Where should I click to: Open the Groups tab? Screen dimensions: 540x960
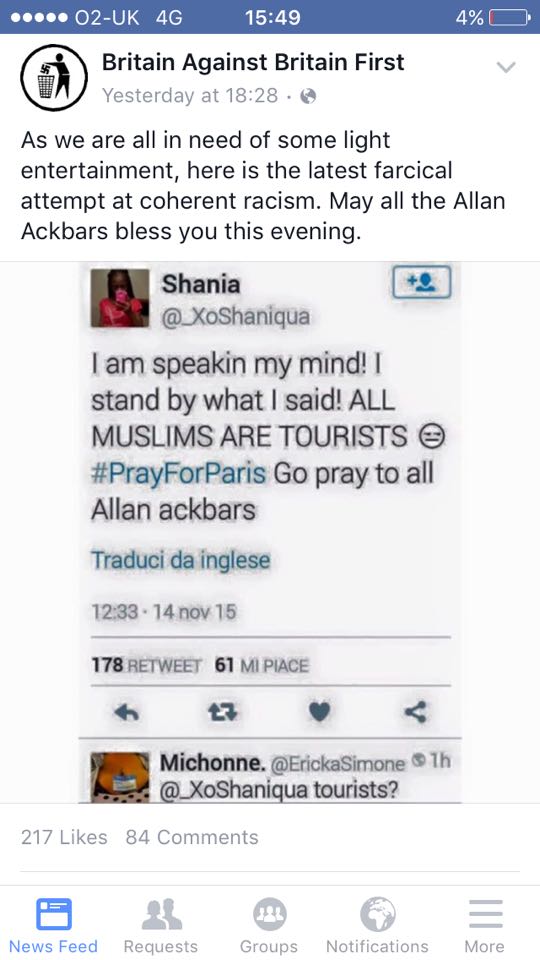269,925
